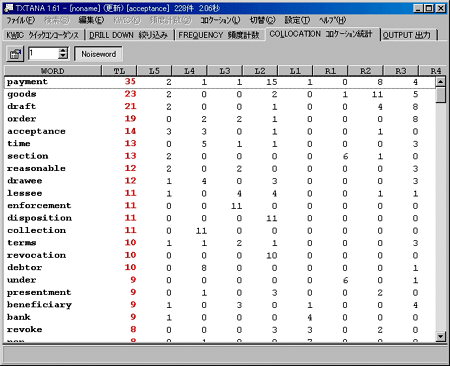Select the word 'time' in the list

click(19, 144)
